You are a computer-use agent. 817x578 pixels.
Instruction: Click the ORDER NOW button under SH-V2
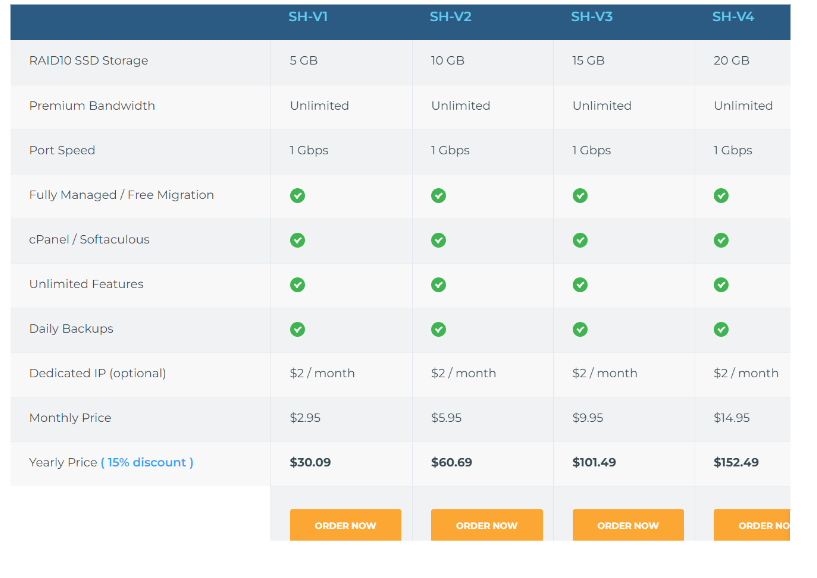click(487, 525)
